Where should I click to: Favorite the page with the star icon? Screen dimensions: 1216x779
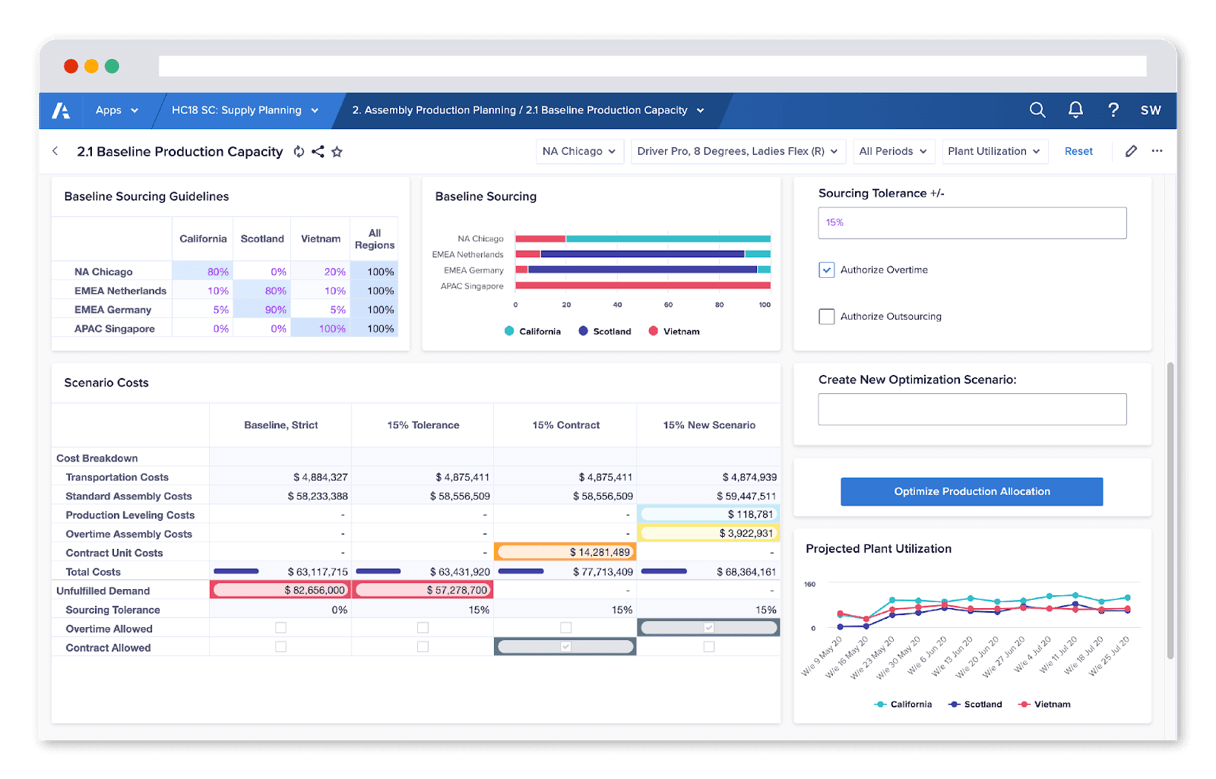coord(336,151)
